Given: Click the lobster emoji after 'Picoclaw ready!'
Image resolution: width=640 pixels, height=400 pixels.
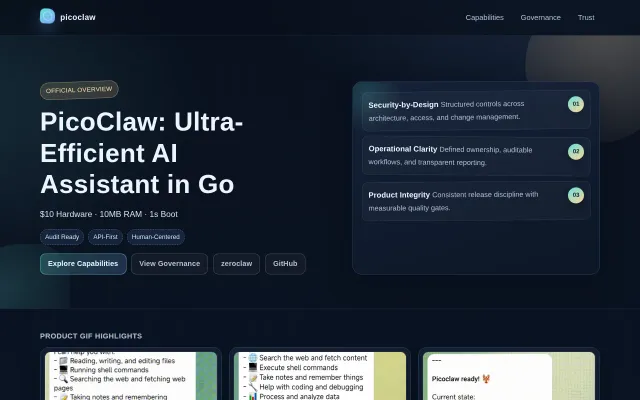Looking at the screenshot, I should coord(486,379).
